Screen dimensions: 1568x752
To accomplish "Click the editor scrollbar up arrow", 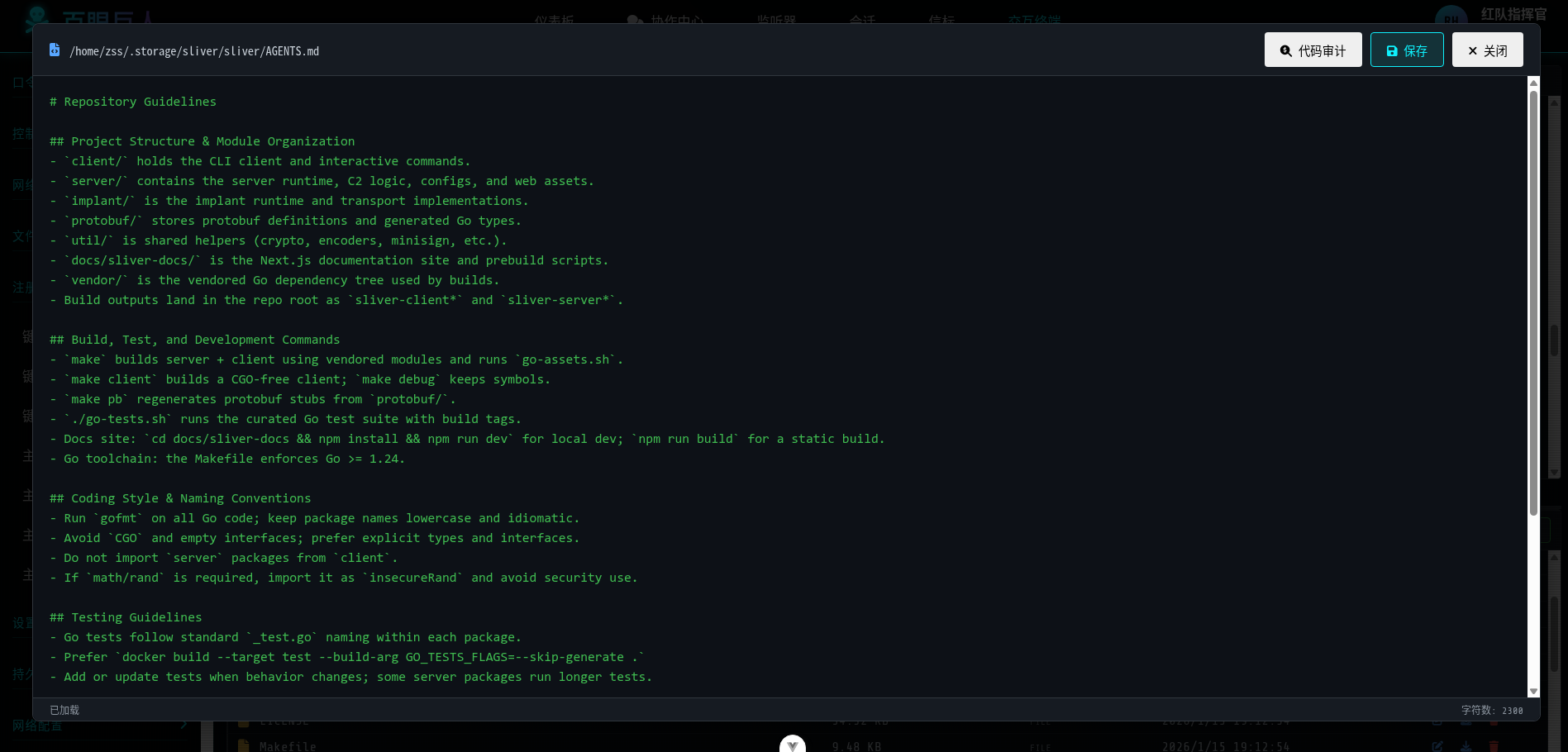I will coord(1533,83).
